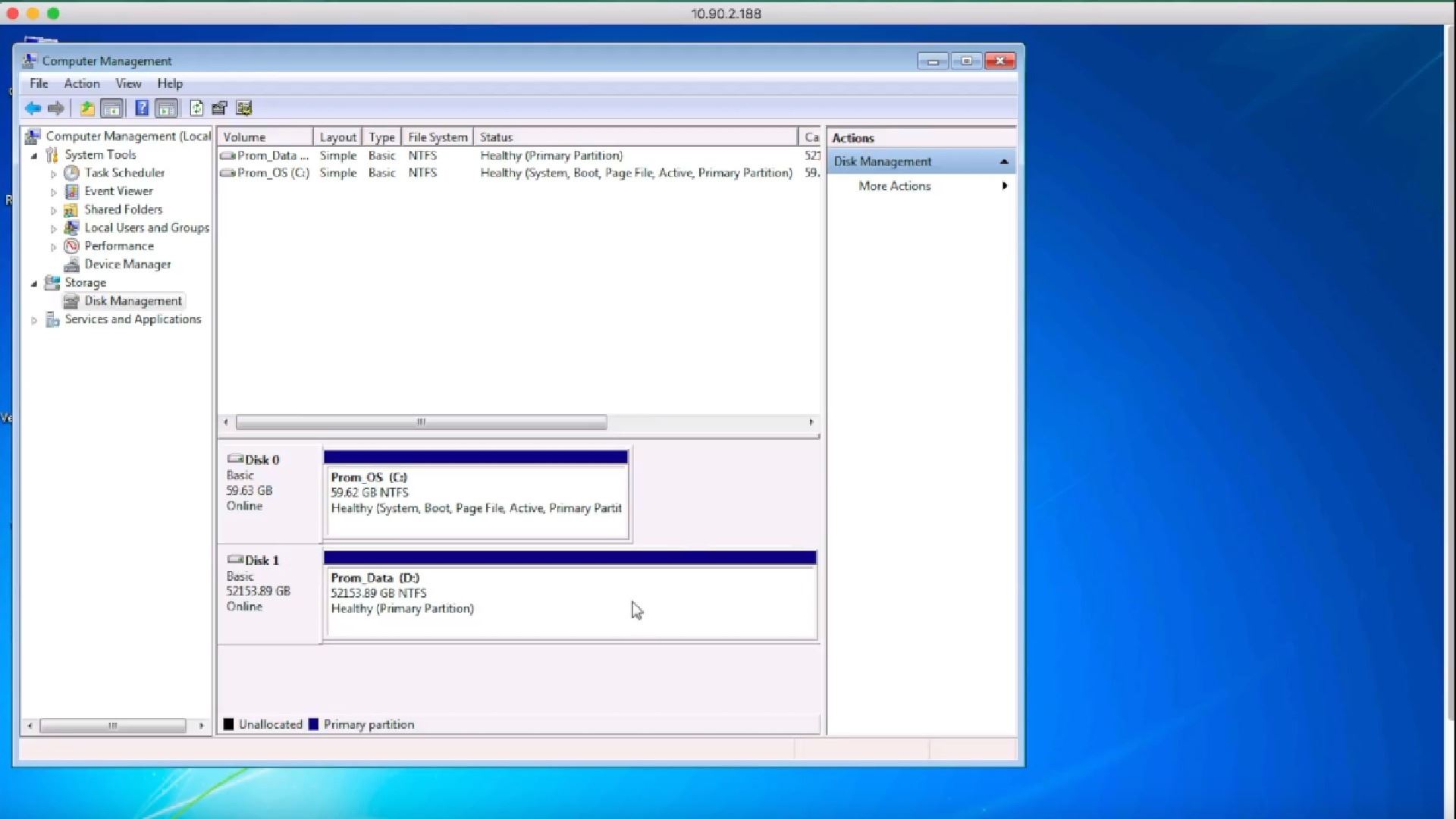Click the Properties toolbar icon beside Refresh
This screenshot has width=1456, height=819.
[x=220, y=108]
